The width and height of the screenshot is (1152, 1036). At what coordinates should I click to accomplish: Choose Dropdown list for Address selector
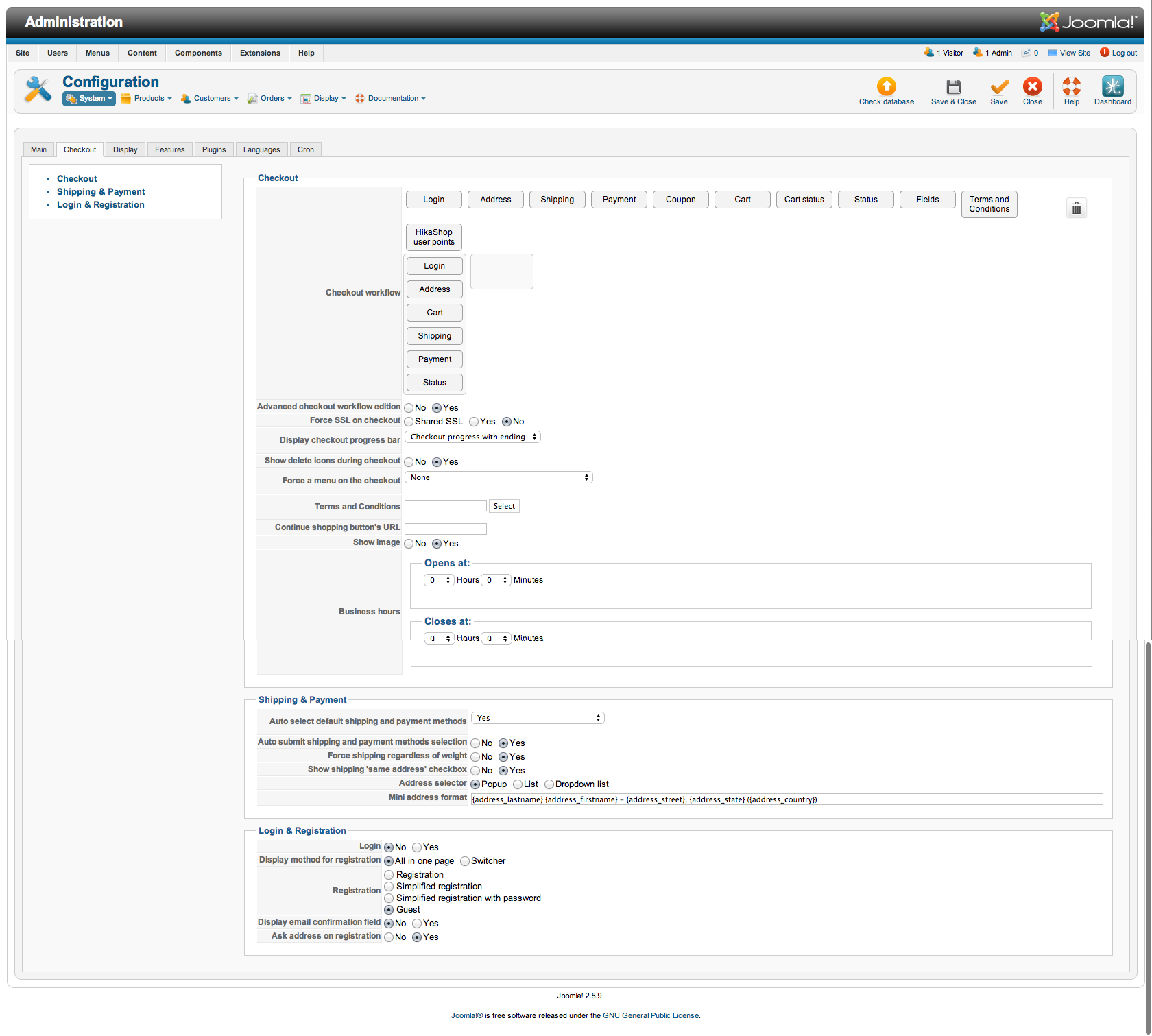[549, 784]
